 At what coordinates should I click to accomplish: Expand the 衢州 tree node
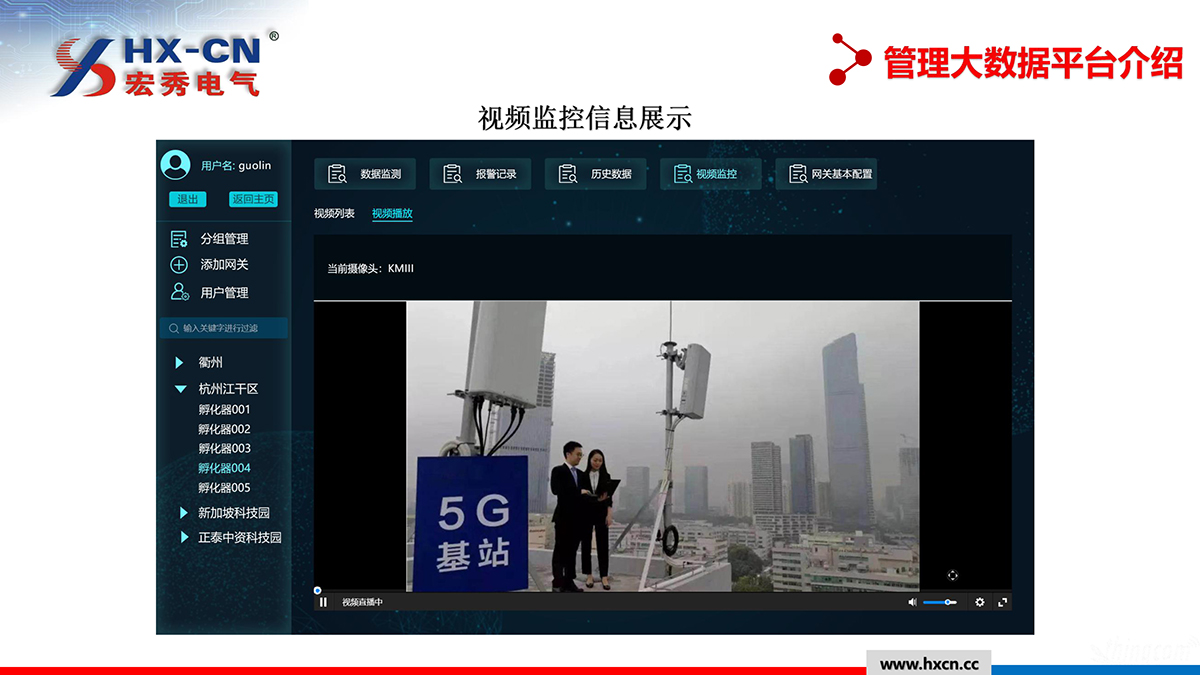179,362
